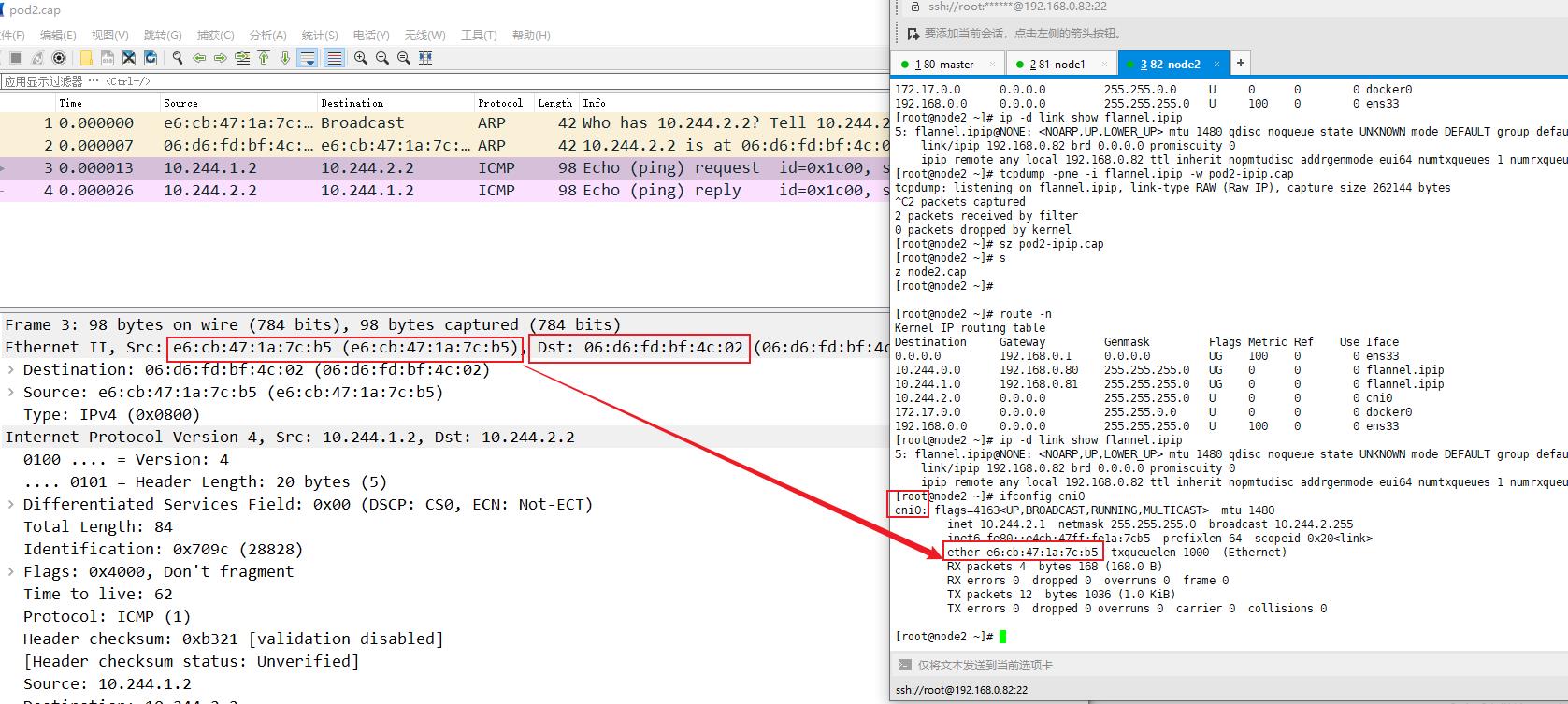Toggle packet list colorization
Screen dimensions: 1568x704
pyautogui.click(x=334, y=58)
